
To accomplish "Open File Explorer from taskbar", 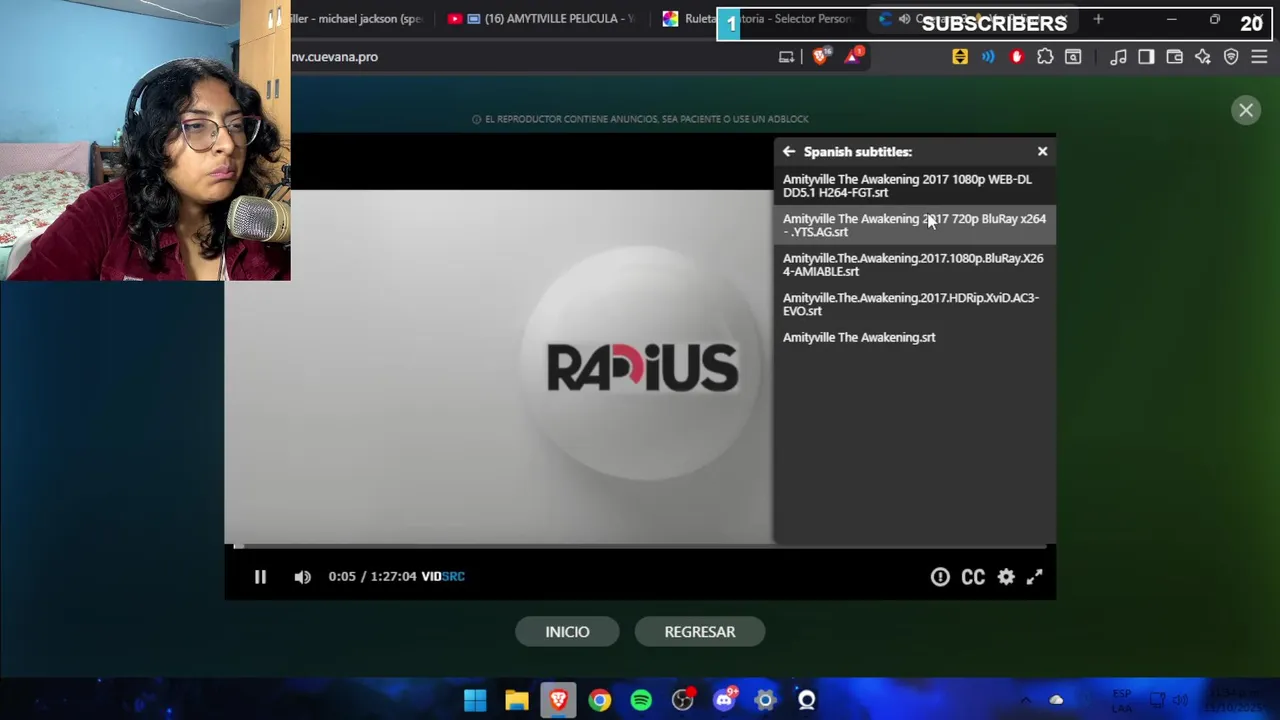I will 517,700.
